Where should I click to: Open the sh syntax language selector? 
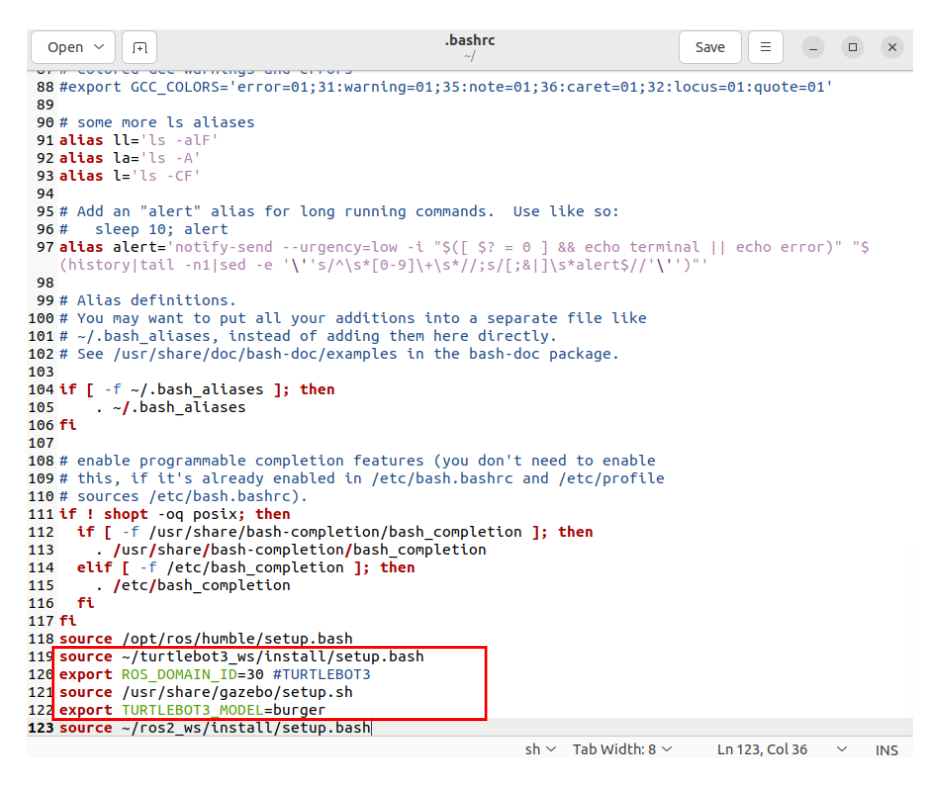[540, 749]
